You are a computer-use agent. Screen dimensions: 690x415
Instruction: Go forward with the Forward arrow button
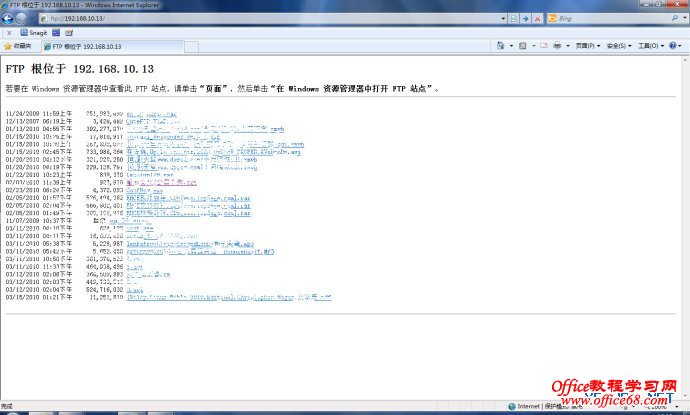[x=21, y=18]
